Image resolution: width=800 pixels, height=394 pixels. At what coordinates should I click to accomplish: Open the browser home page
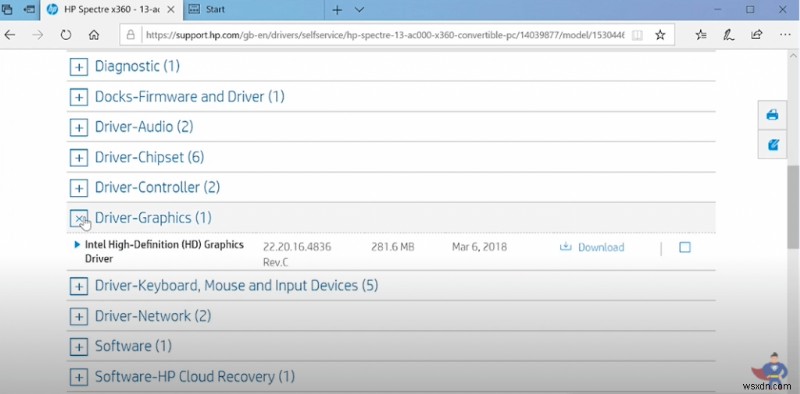click(93, 35)
